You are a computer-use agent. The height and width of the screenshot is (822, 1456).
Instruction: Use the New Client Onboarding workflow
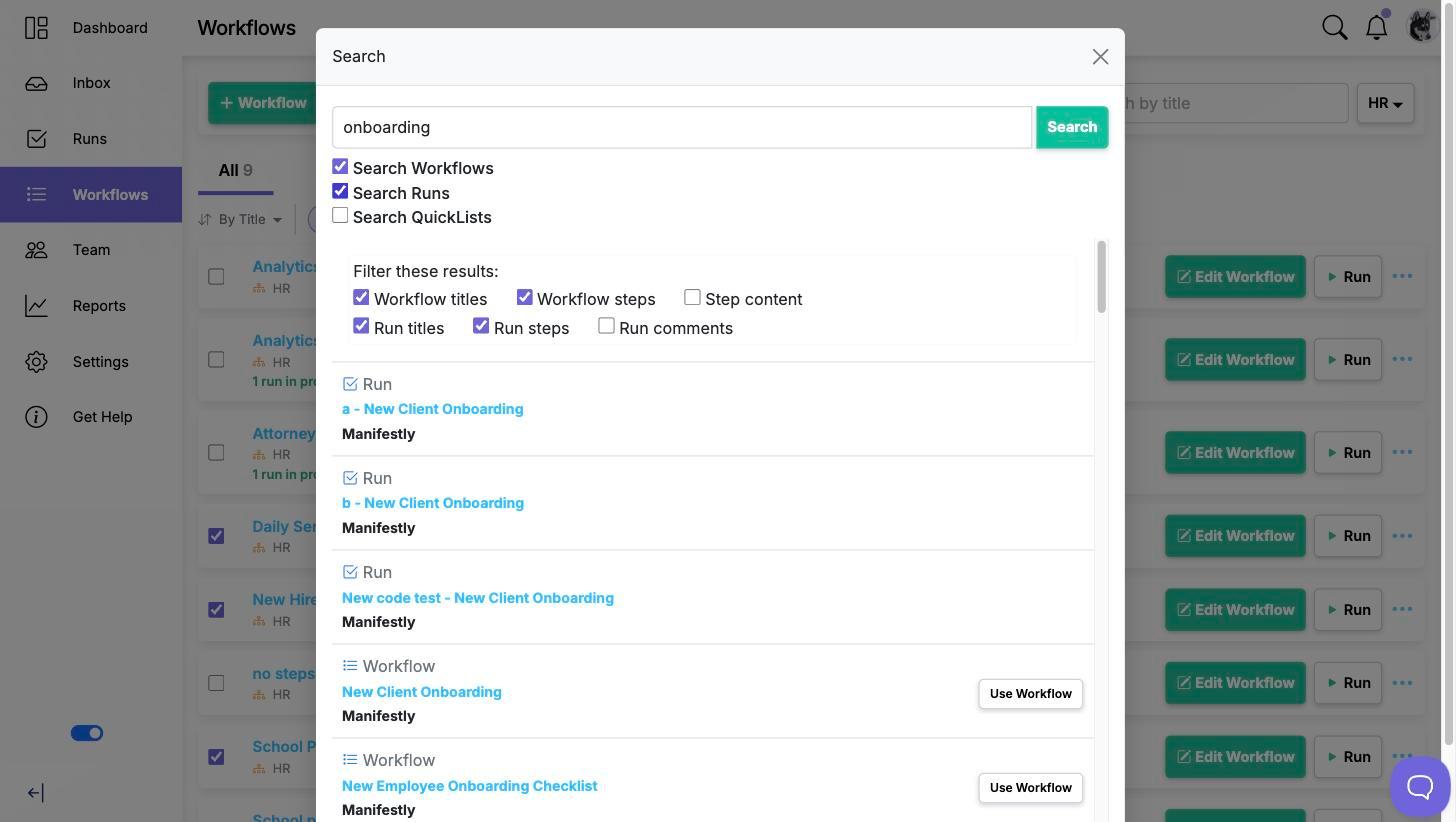tap(1030, 694)
